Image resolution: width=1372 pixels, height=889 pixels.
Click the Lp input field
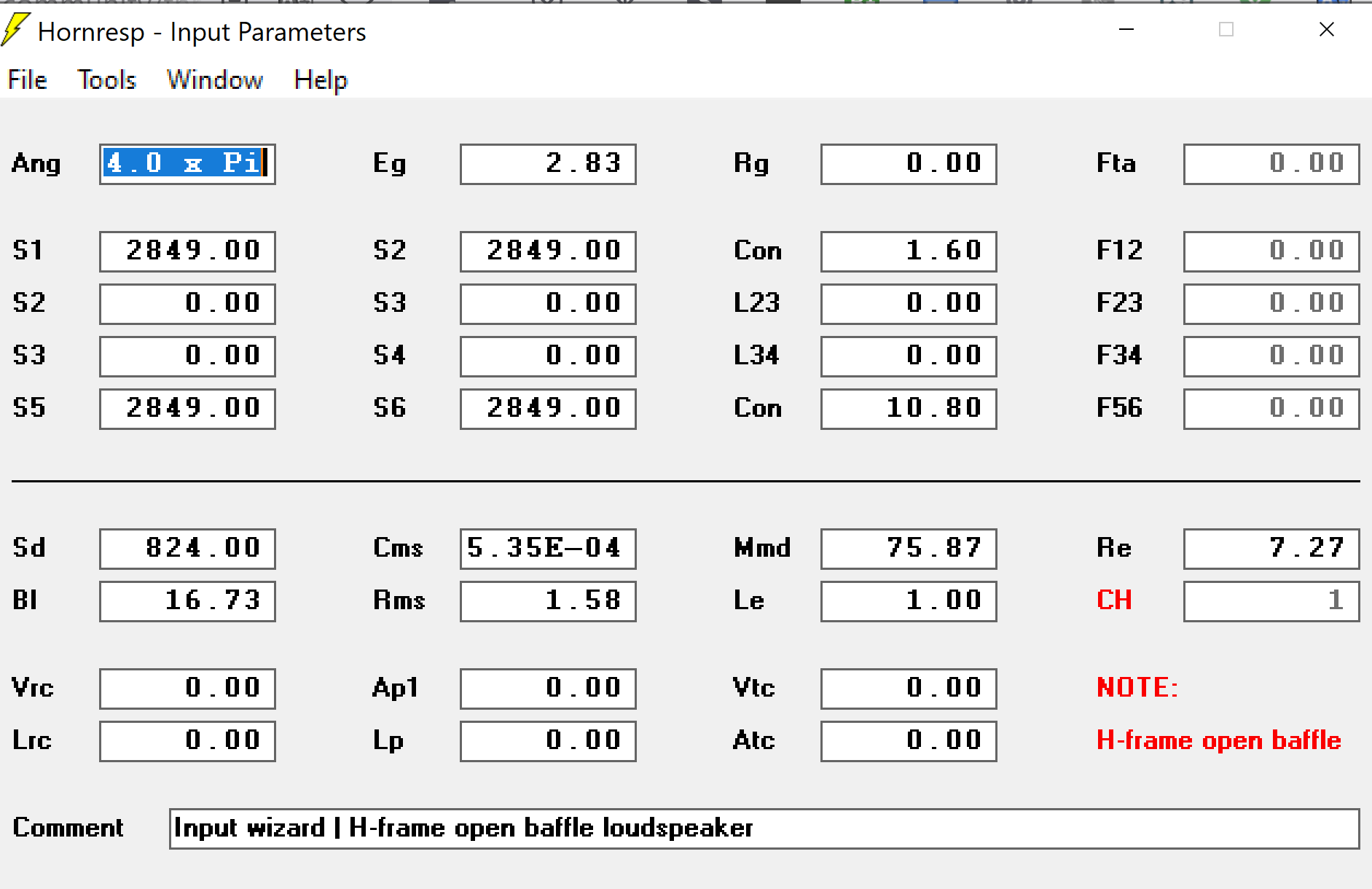tap(548, 741)
